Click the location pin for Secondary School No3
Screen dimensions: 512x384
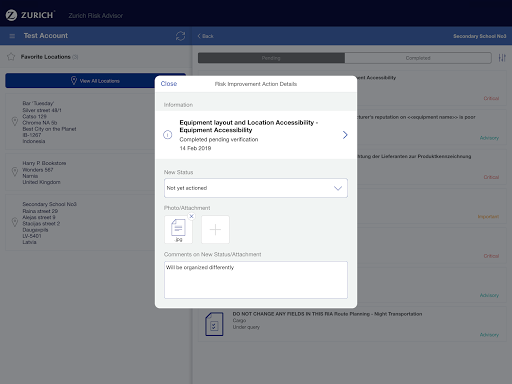[x=15, y=222]
